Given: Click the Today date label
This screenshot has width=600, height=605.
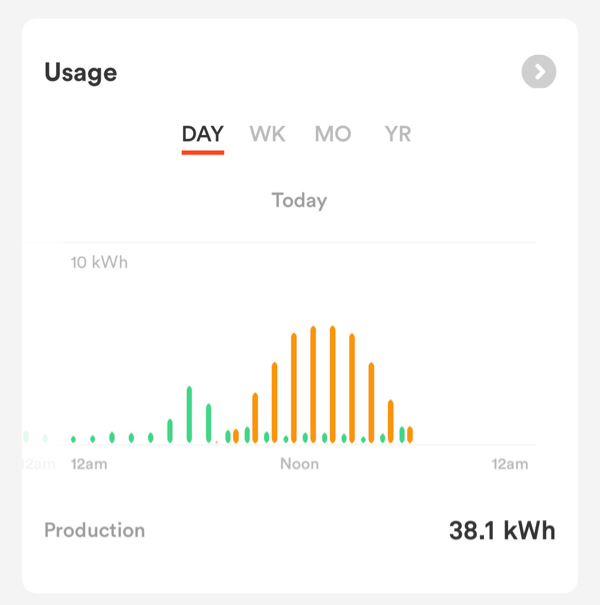Looking at the screenshot, I should [x=299, y=200].
